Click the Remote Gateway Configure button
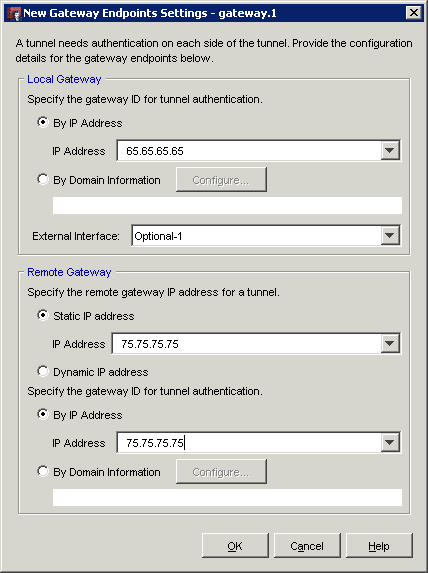 tap(221, 472)
